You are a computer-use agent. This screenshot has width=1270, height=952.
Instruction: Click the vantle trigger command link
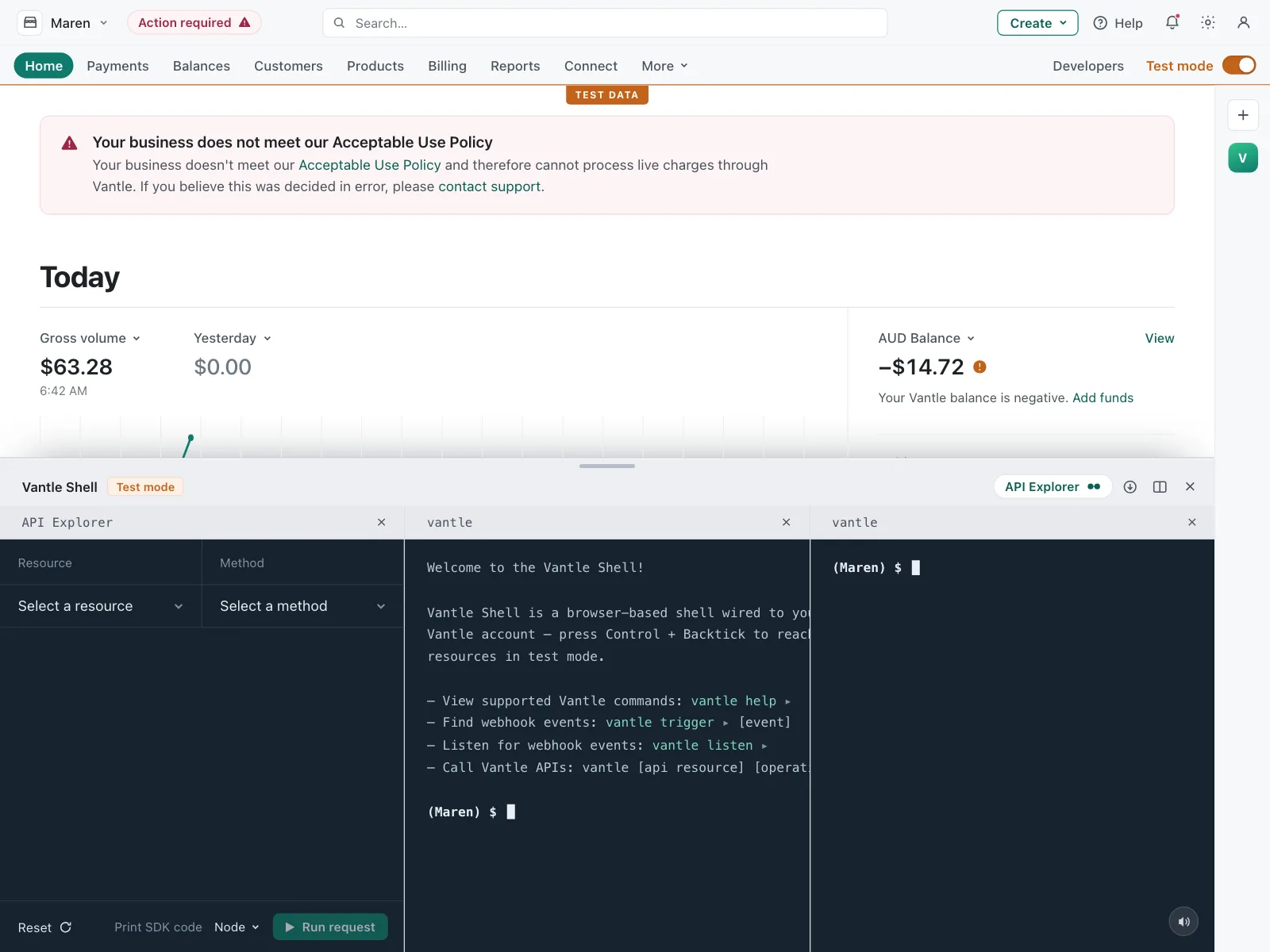660,722
